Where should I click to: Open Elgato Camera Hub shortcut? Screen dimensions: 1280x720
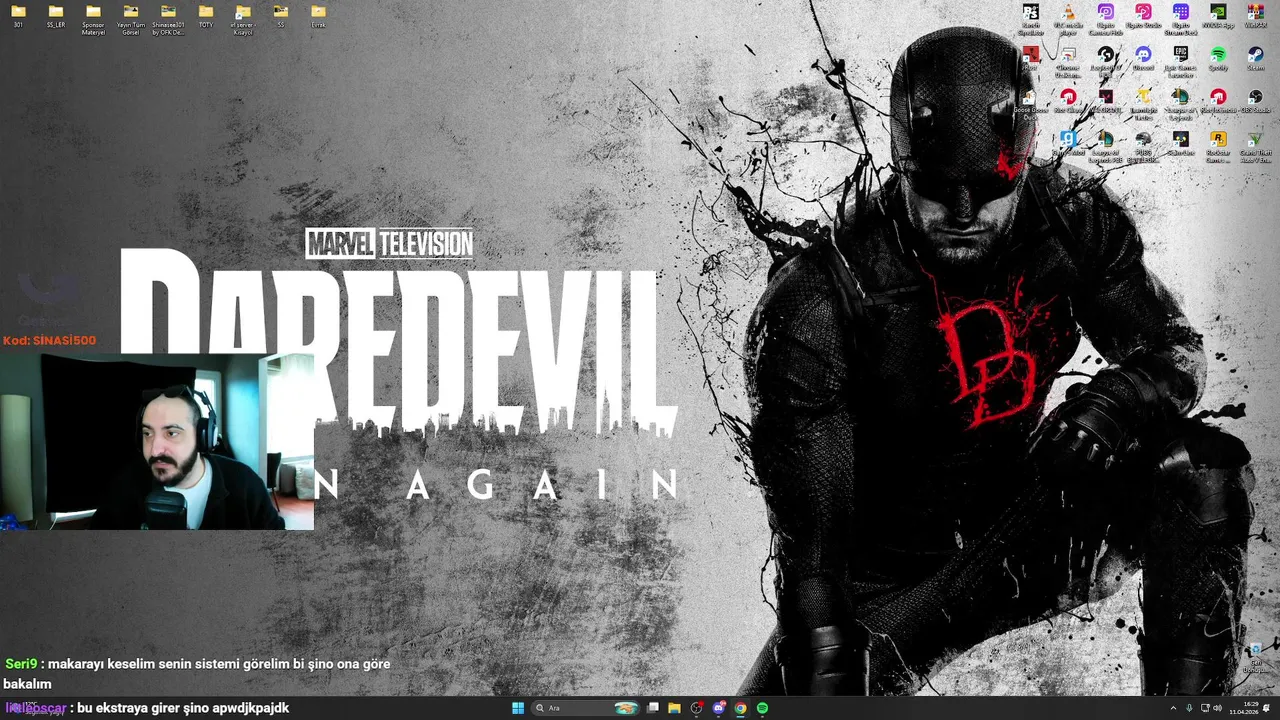(1106, 18)
